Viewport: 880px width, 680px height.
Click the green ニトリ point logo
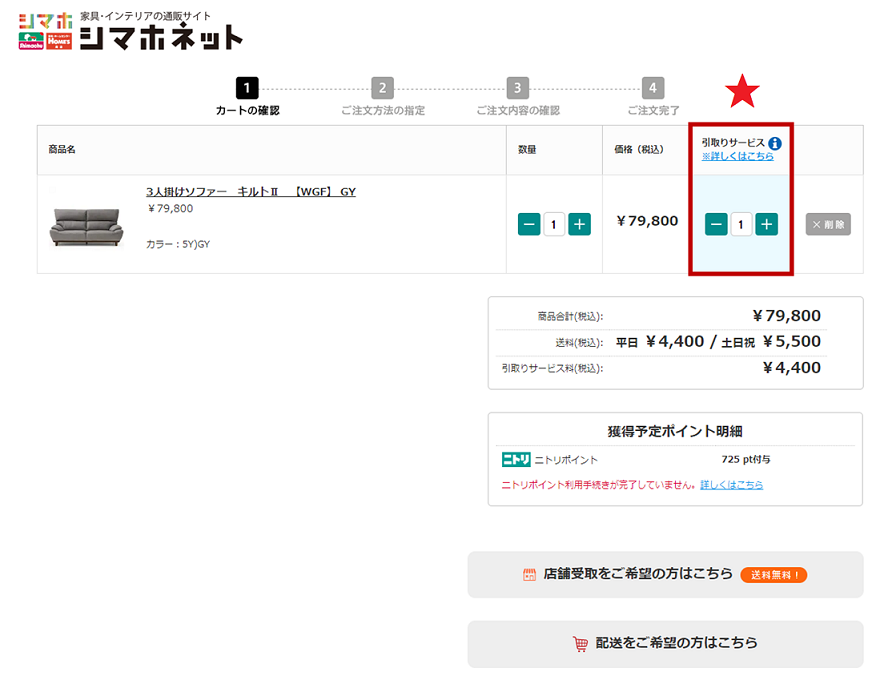pyautogui.click(x=515, y=460)
